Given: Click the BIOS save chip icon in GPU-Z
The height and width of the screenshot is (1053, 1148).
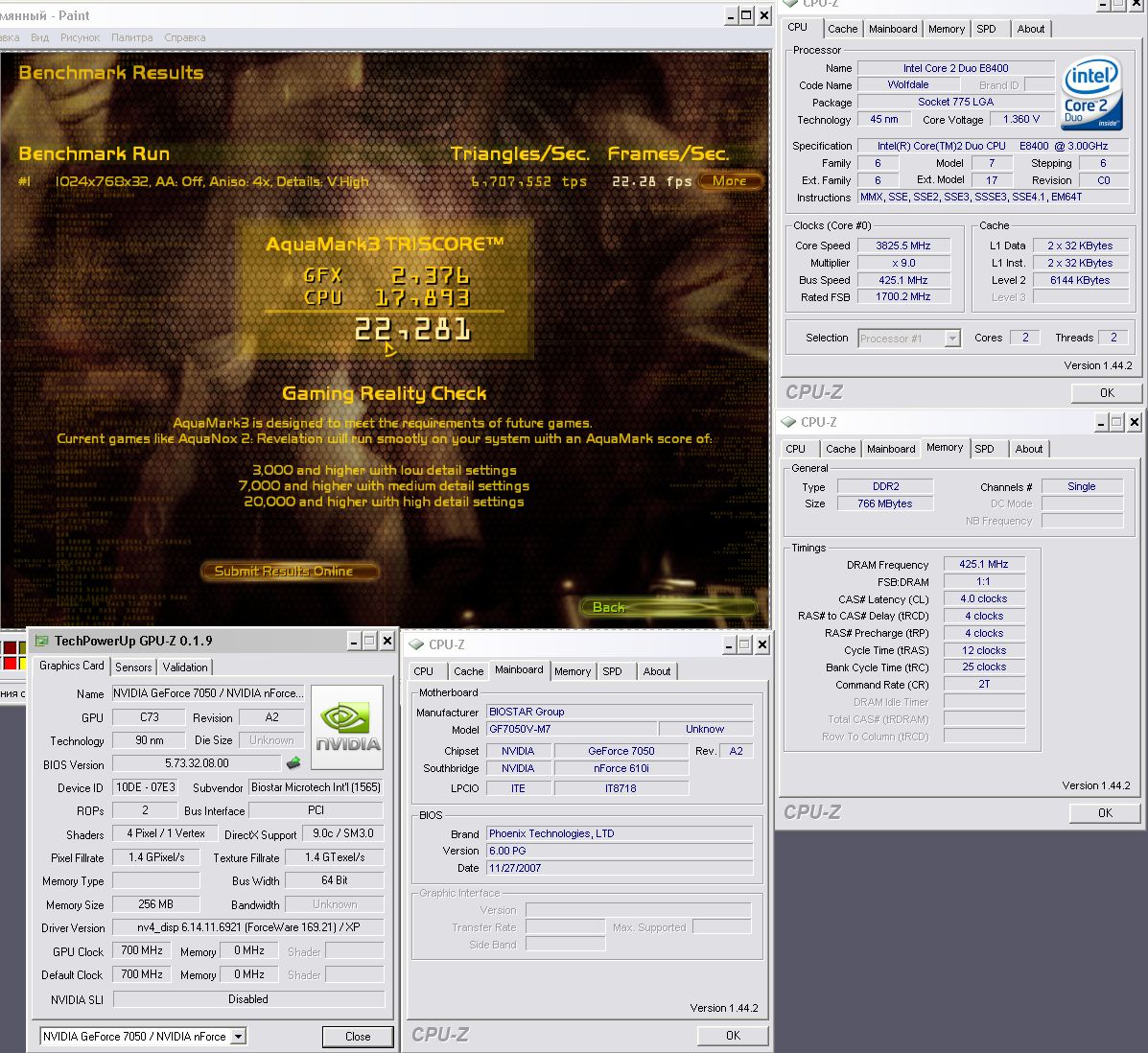Looking at the screenshot, I should click(293, 763).
